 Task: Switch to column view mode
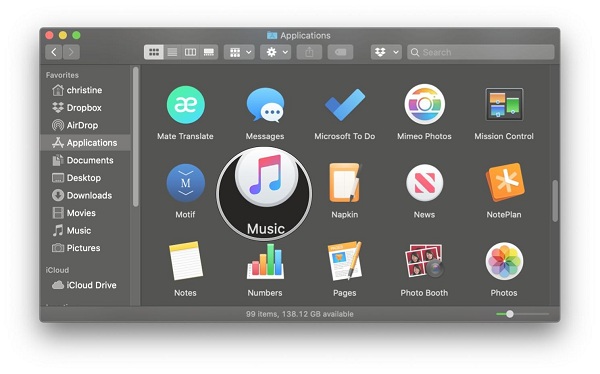point(191,52)
